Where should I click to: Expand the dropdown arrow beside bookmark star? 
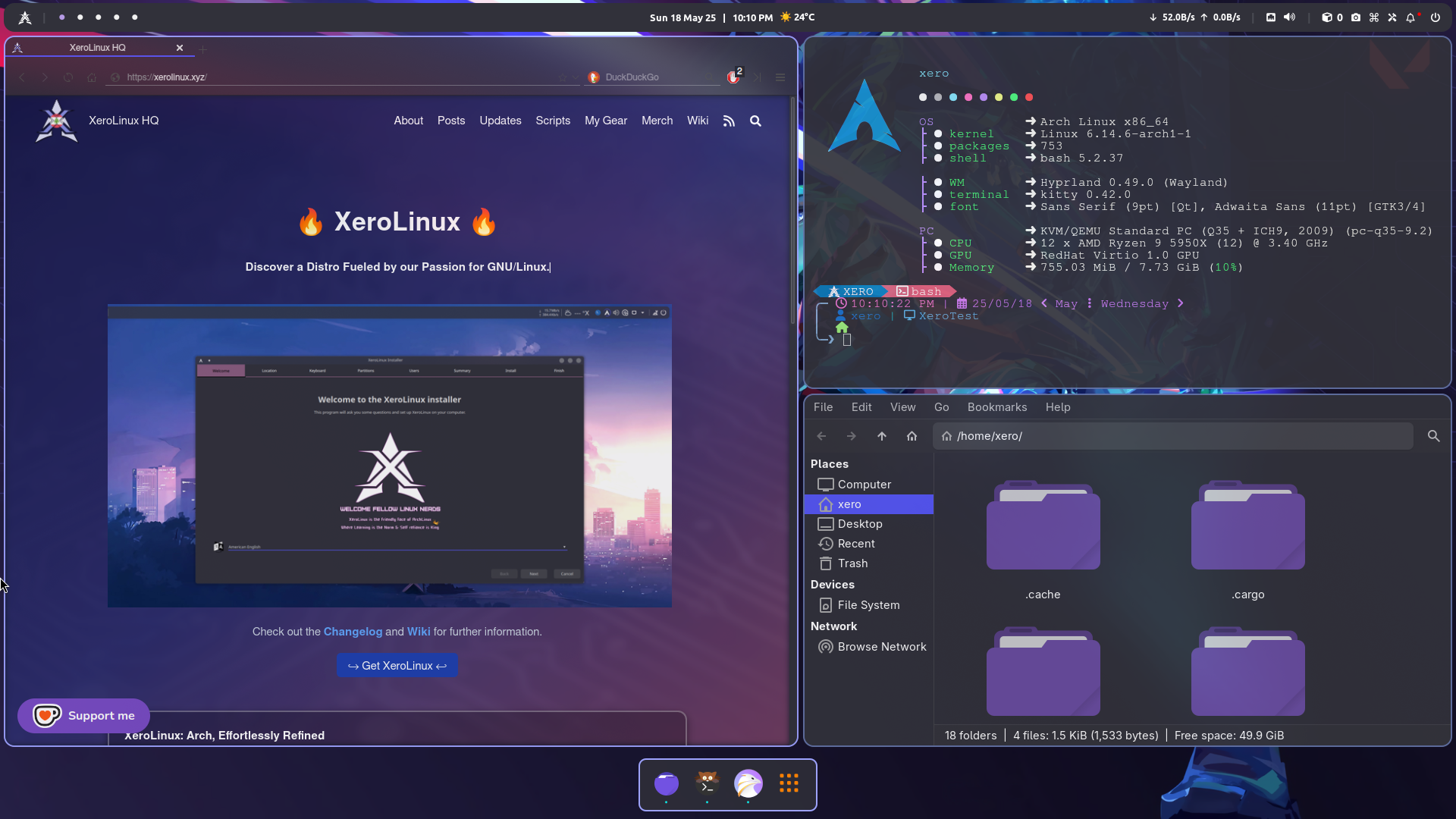(x=574, y=77)
